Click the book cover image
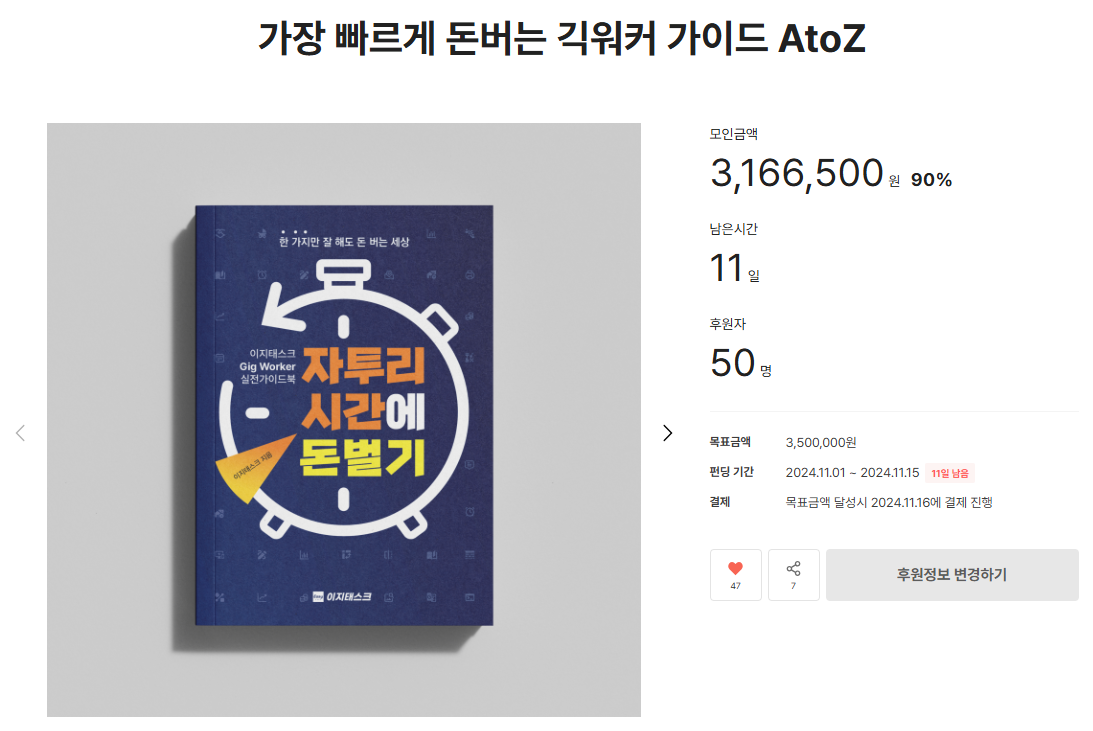The width and height of the screenshot is (1093, 731). click(344, 420)
